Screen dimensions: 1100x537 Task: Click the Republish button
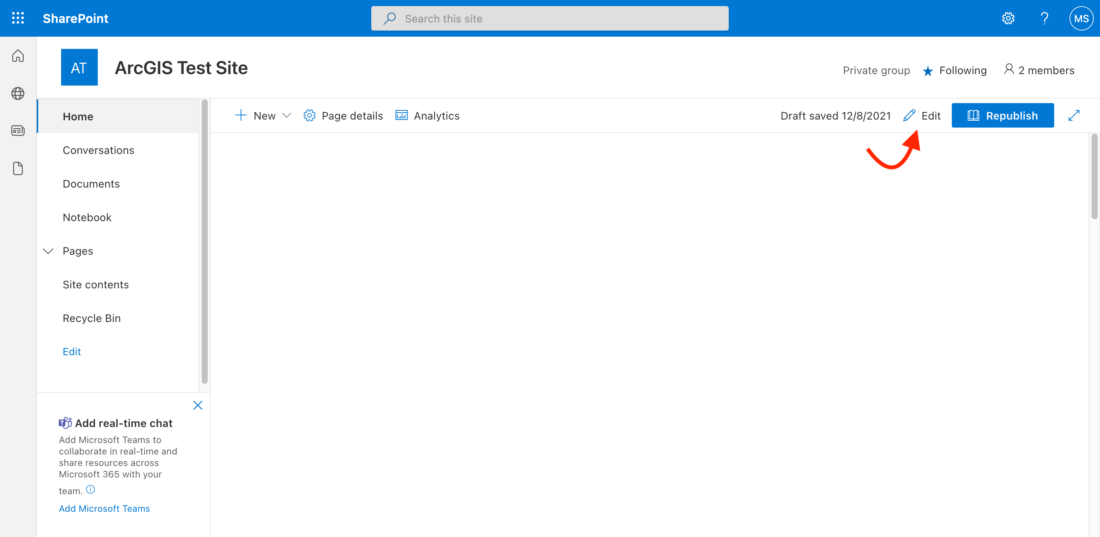coord(1002,116)
